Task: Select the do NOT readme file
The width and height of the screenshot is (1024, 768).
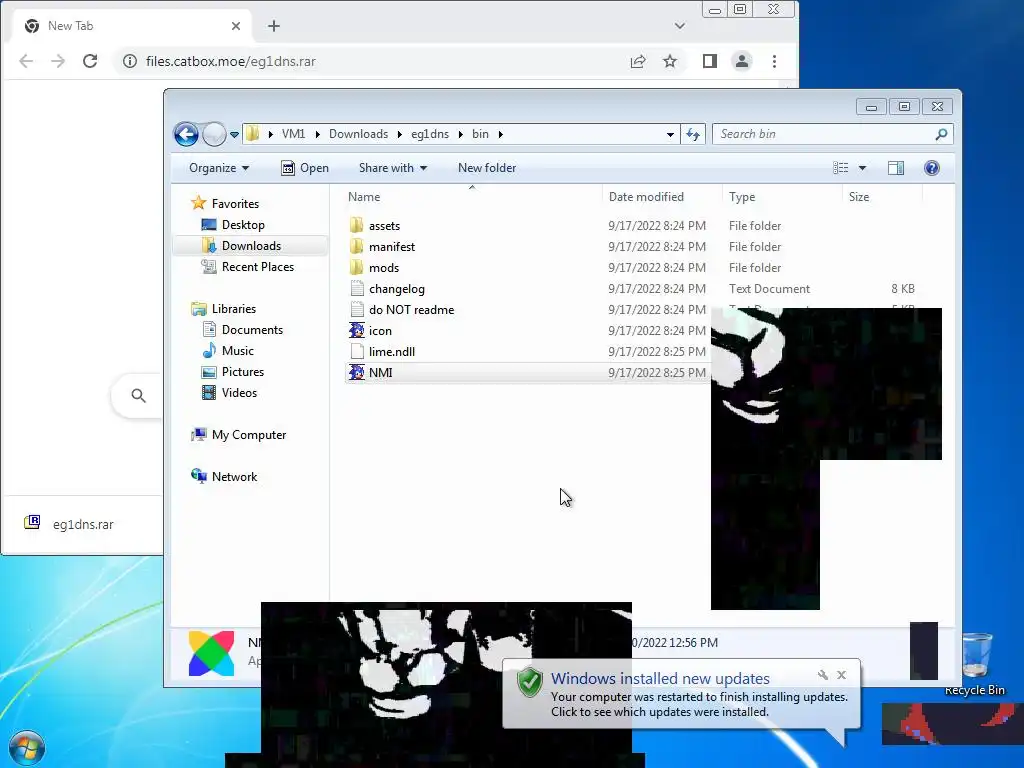Action: [x=402, y=310]
